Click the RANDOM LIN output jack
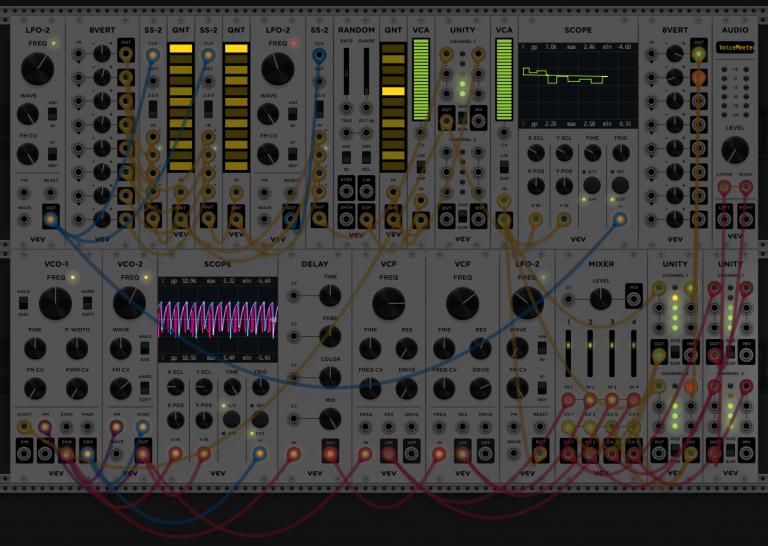The height and width of the screenshot is (546, 768). [366, 191]
